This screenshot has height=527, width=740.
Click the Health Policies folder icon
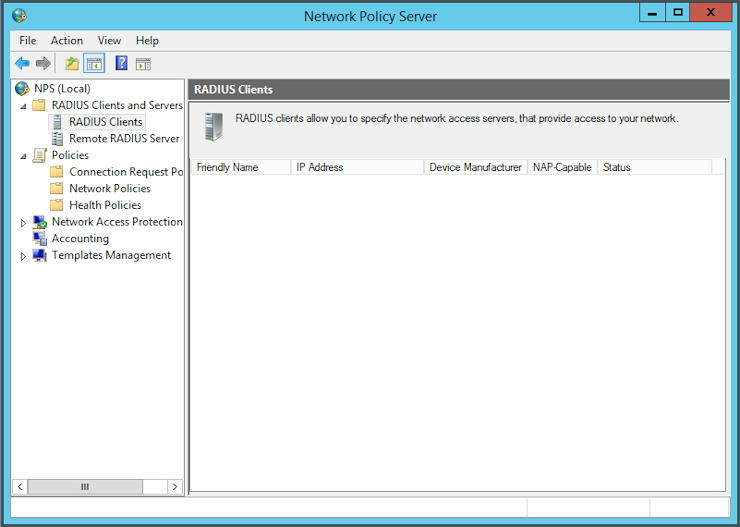[57, 205]
